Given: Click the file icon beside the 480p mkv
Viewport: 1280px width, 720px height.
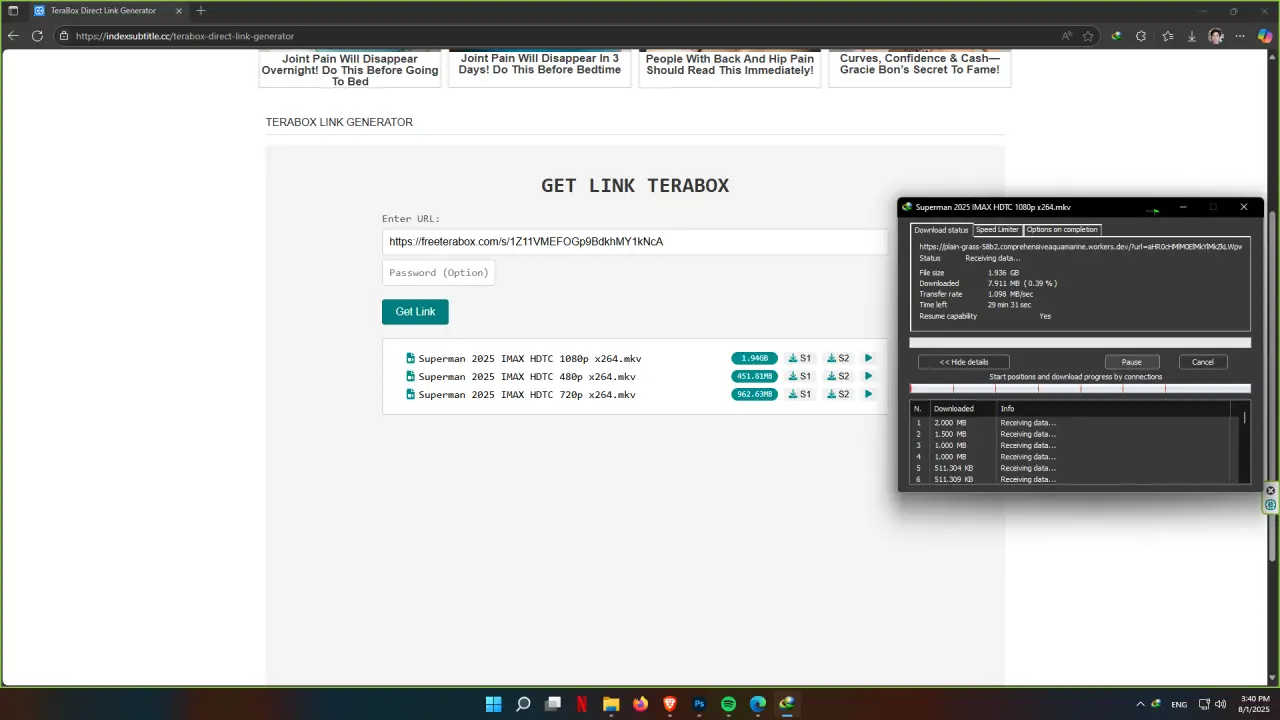Looking at the screenshot, I should tap(410, 376).
